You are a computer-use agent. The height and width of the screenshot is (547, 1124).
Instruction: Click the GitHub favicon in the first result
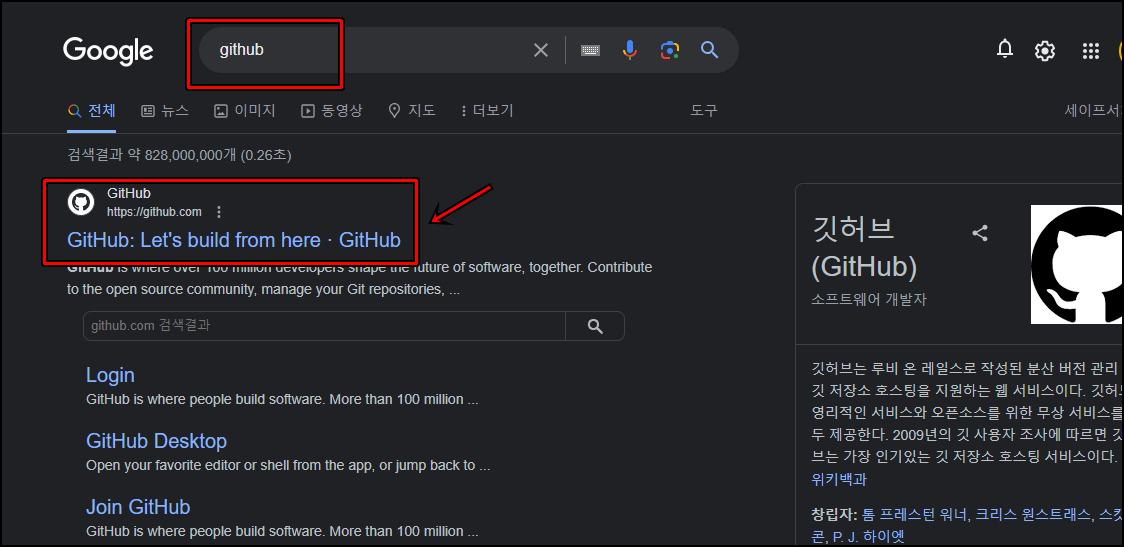point(81,202)
